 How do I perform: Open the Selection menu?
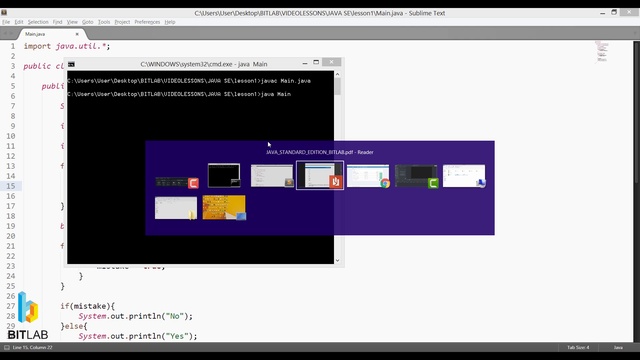[38, 22]
